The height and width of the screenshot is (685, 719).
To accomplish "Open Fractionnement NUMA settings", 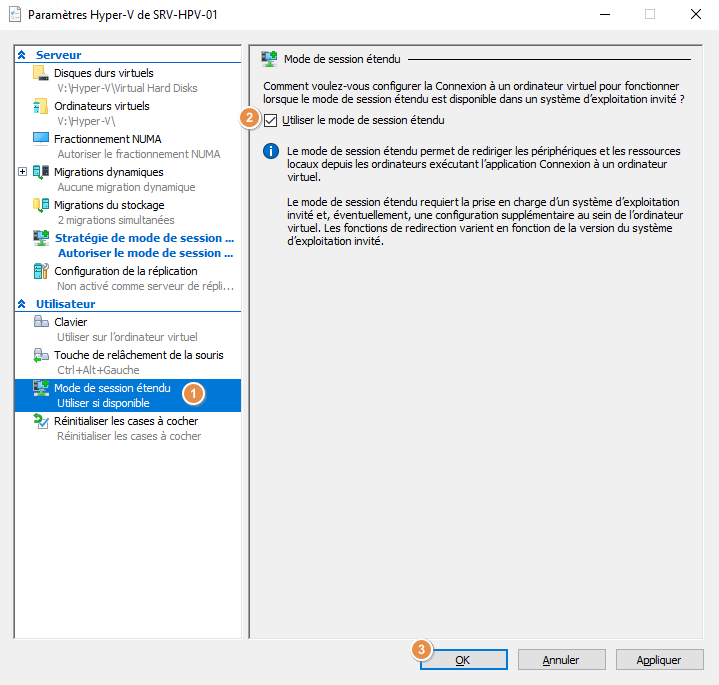I will [x=108, y=139].
